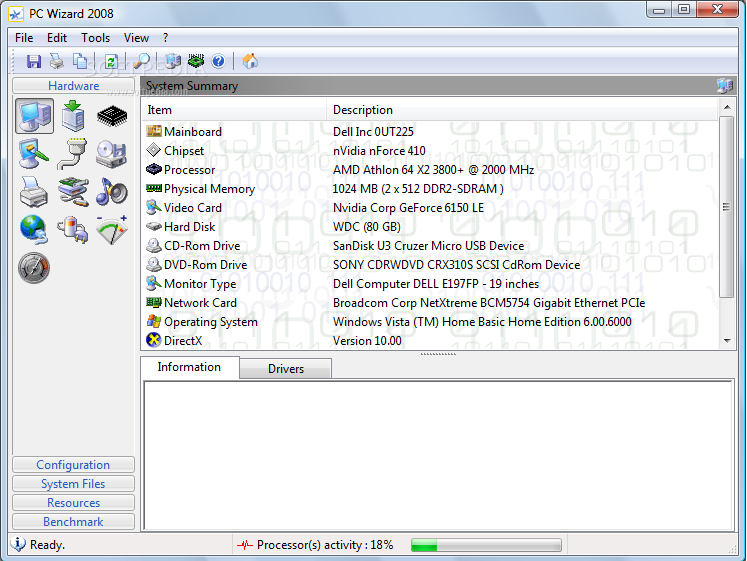This screenshot has height=561, width=747.
Task: Open the Tools menu
Action: click(x=95, y=38)
